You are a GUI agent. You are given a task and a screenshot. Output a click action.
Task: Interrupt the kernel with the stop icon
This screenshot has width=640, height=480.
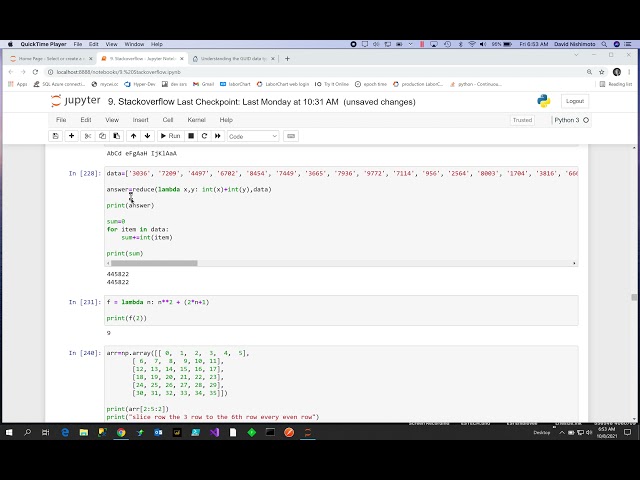click(191, 136)
